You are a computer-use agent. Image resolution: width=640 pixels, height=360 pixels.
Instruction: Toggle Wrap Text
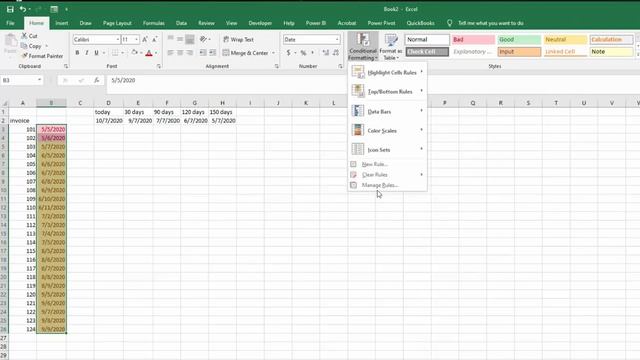[x=238, y=39]
